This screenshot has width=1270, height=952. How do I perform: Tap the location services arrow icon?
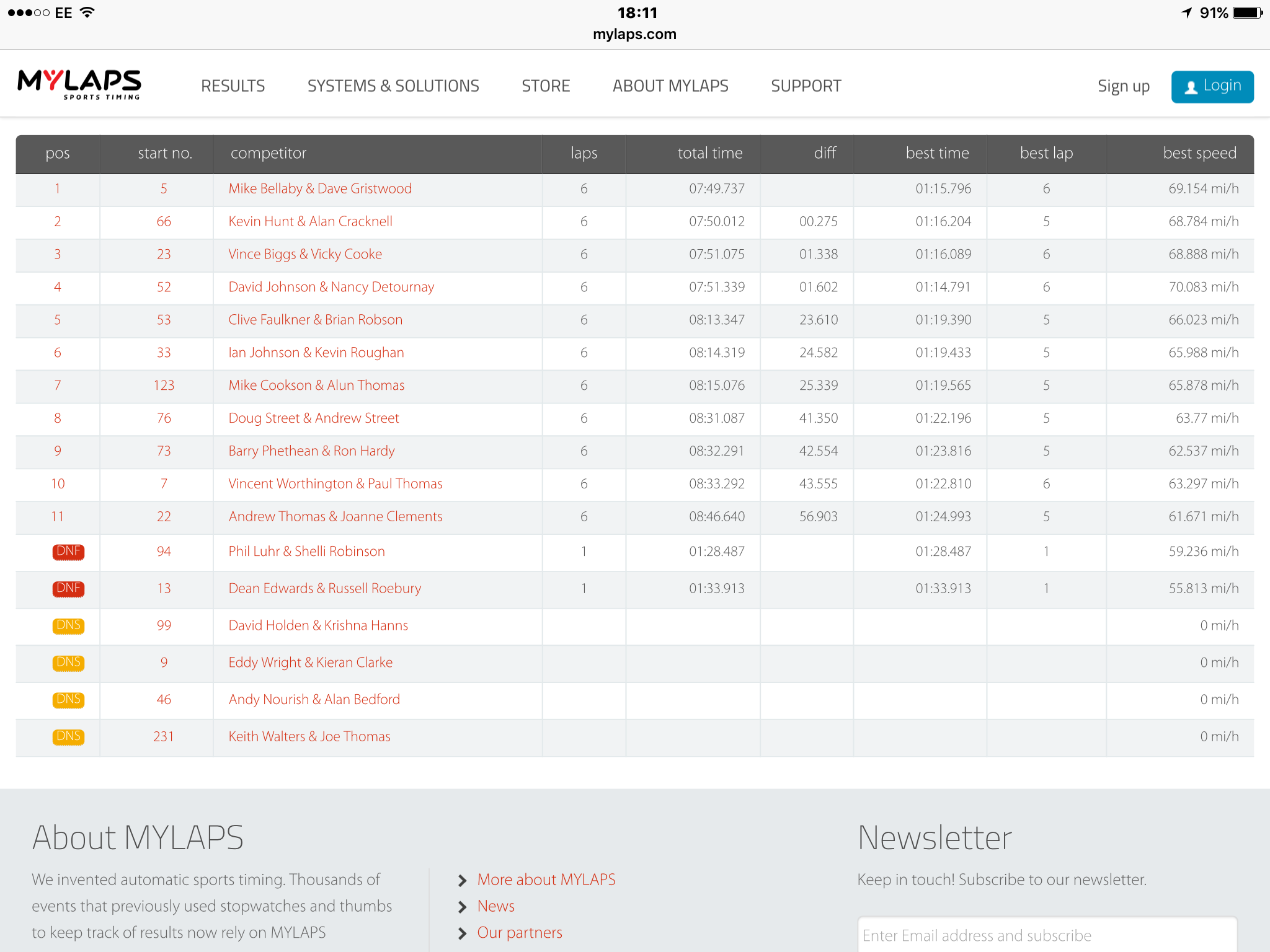tap(1187, 12)
